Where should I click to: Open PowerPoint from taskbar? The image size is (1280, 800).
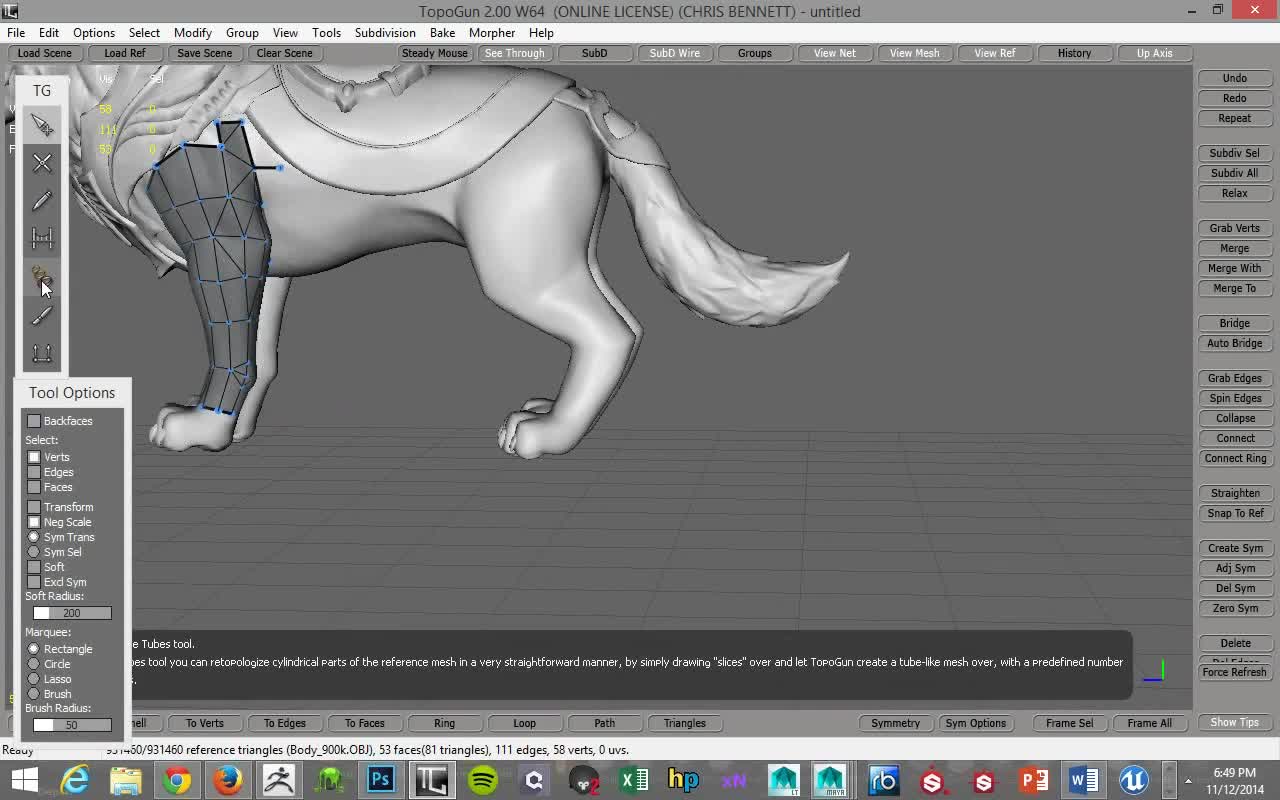1034,780
